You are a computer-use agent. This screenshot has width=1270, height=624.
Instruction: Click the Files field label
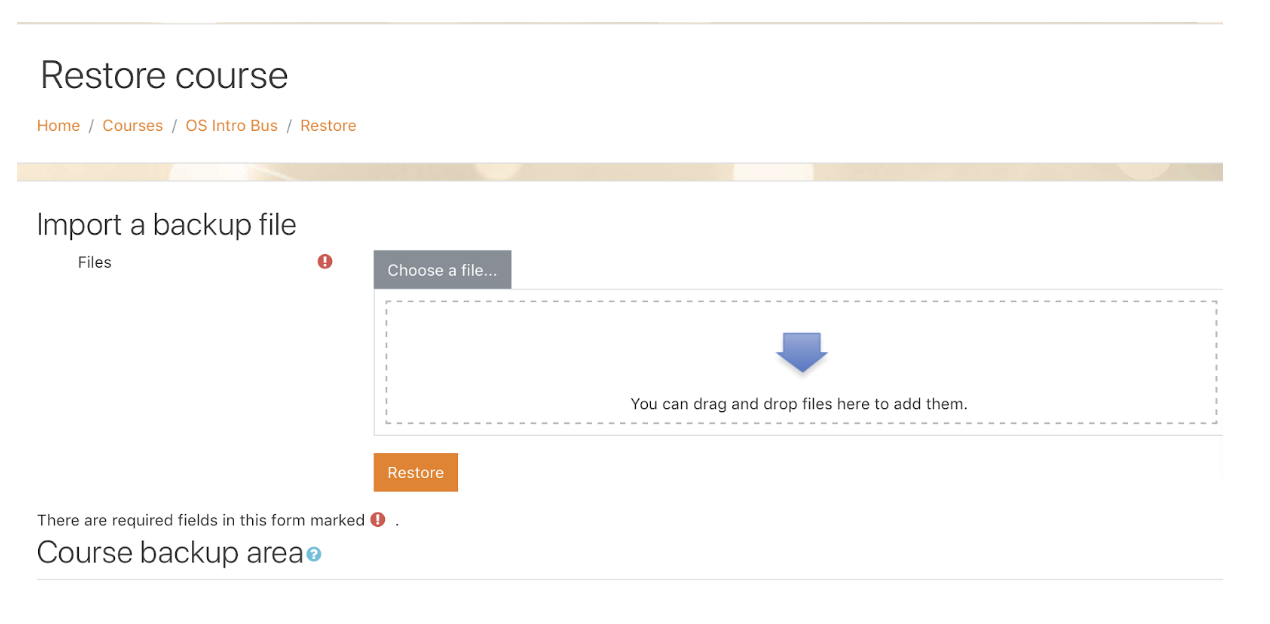pyautogui.click(x=94, y=262)
